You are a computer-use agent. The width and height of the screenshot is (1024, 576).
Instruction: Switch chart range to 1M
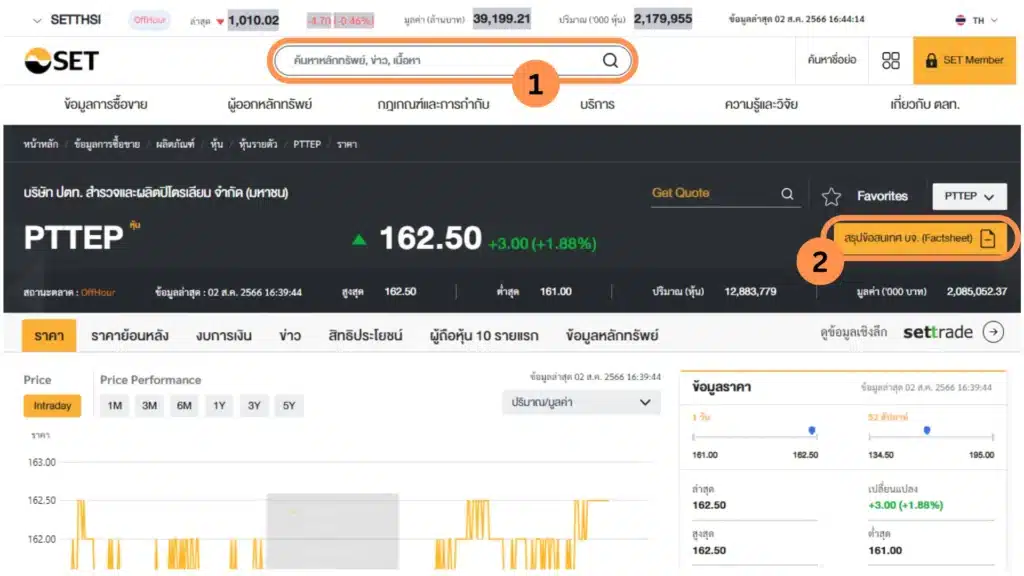tap(115, 405)
